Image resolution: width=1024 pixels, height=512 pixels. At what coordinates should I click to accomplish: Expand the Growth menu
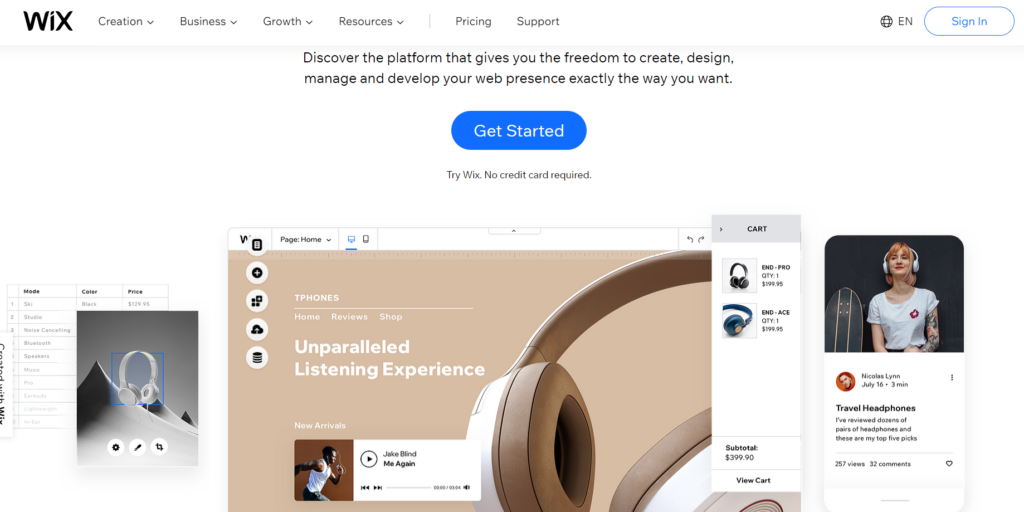pyautogui.click(x=288, y=22)
